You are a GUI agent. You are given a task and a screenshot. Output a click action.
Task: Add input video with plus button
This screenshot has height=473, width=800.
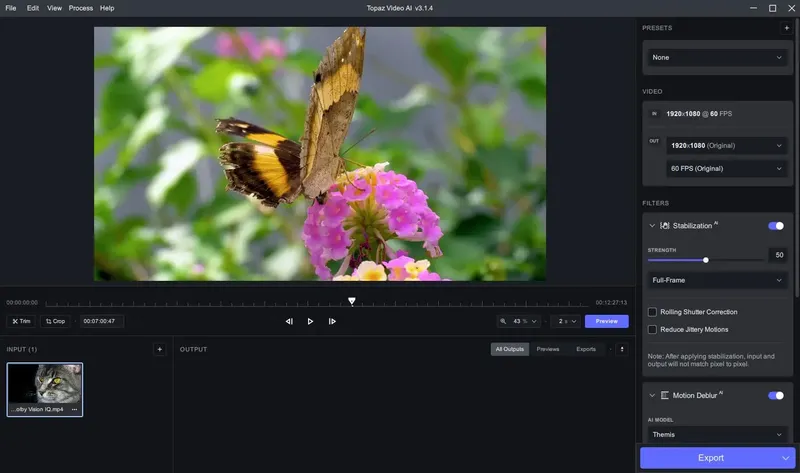160,350
